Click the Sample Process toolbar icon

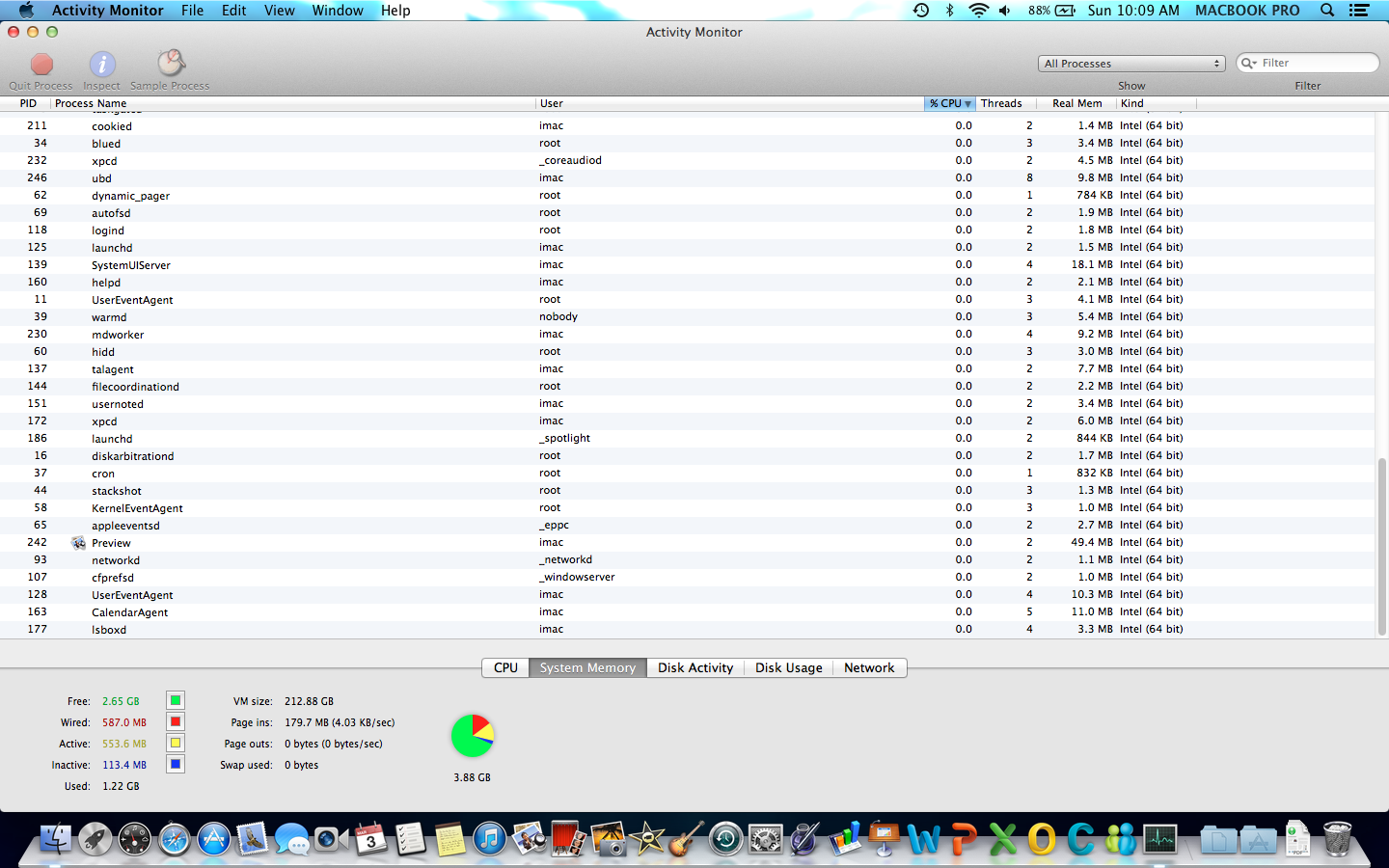click(171, 64)
